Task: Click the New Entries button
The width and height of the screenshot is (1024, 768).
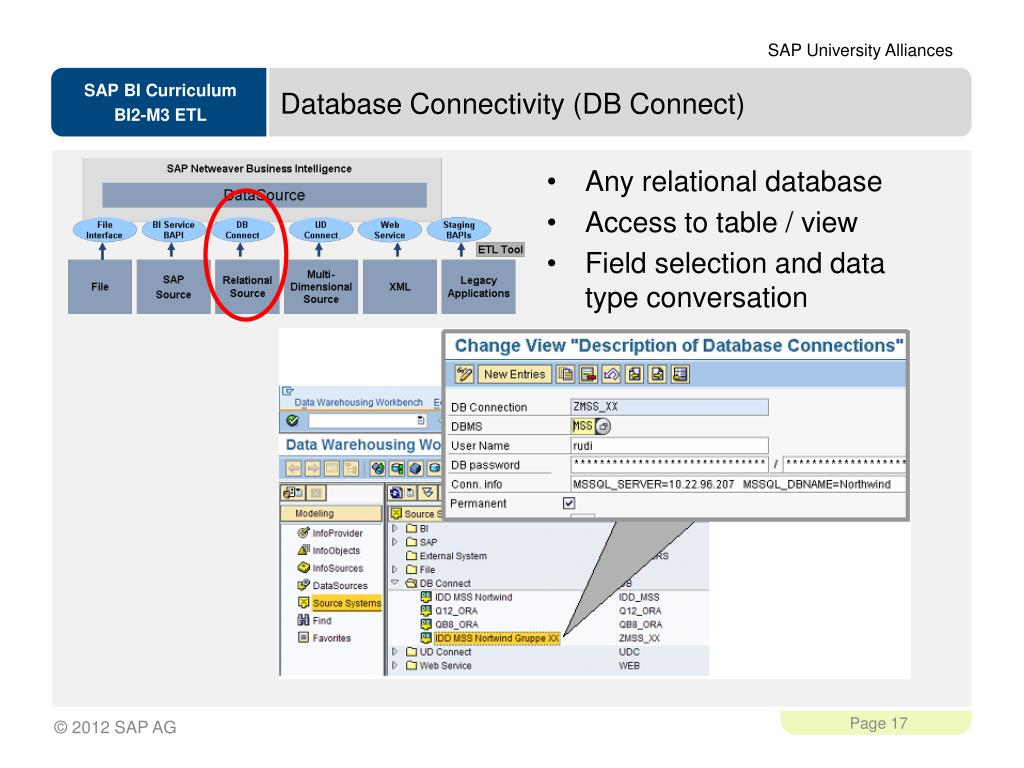Action: (514, 374)
